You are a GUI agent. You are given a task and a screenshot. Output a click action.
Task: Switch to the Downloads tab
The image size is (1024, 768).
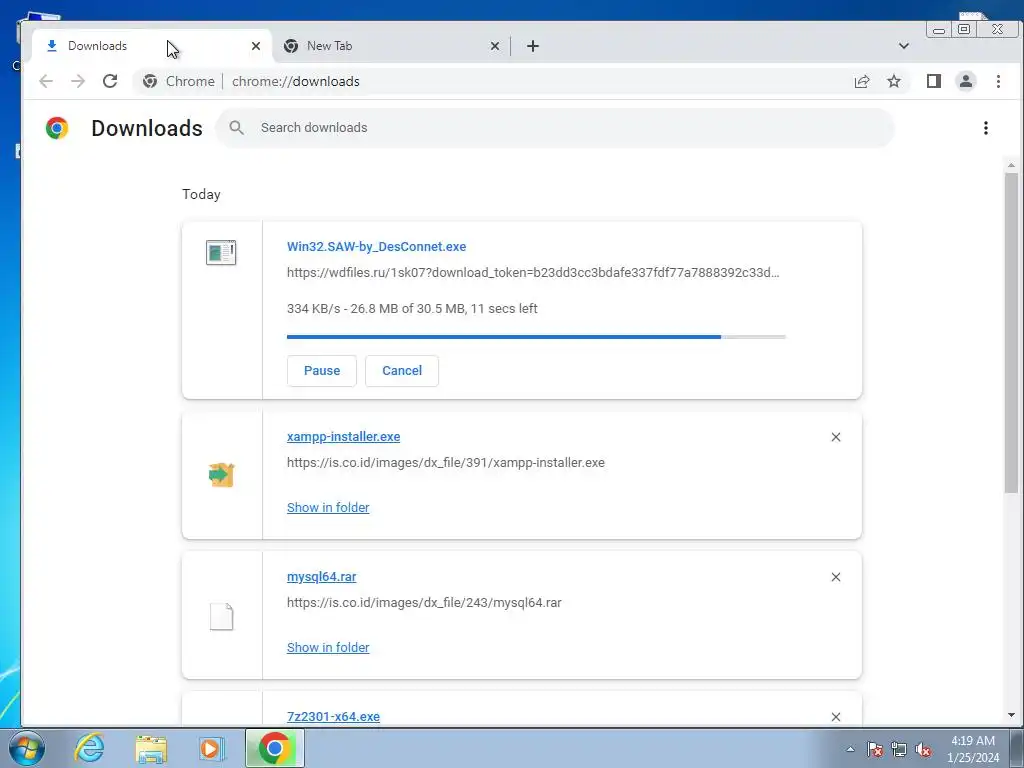coord(151,46)
